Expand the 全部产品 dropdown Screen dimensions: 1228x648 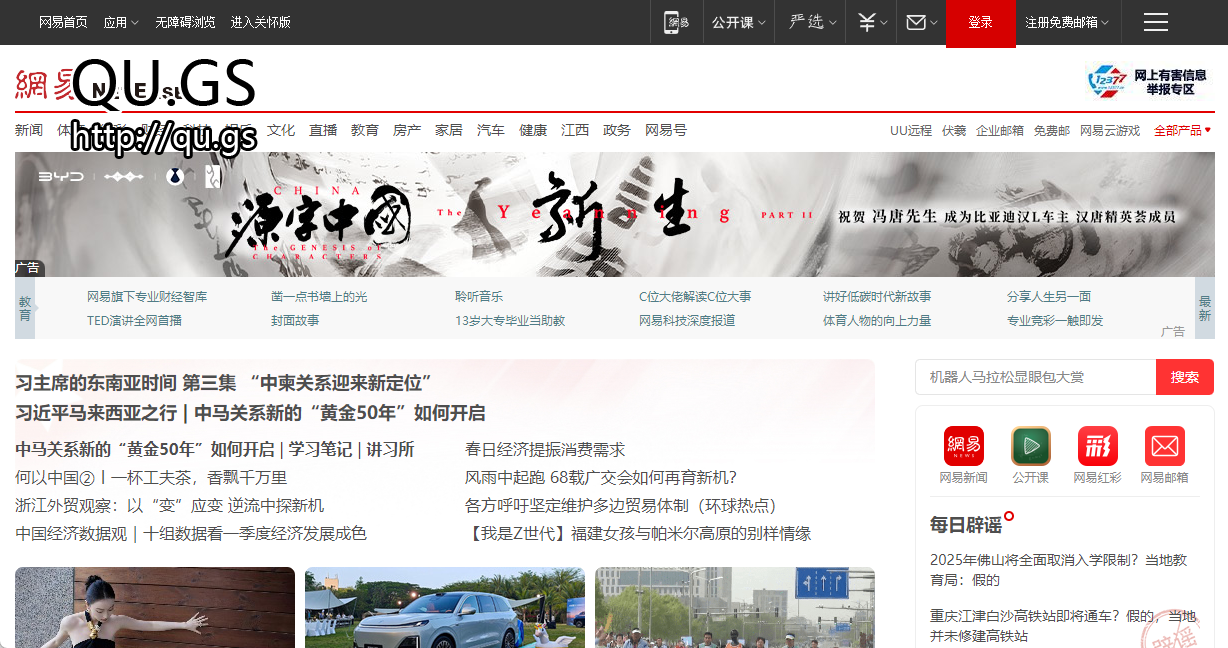coord(1183,130)
